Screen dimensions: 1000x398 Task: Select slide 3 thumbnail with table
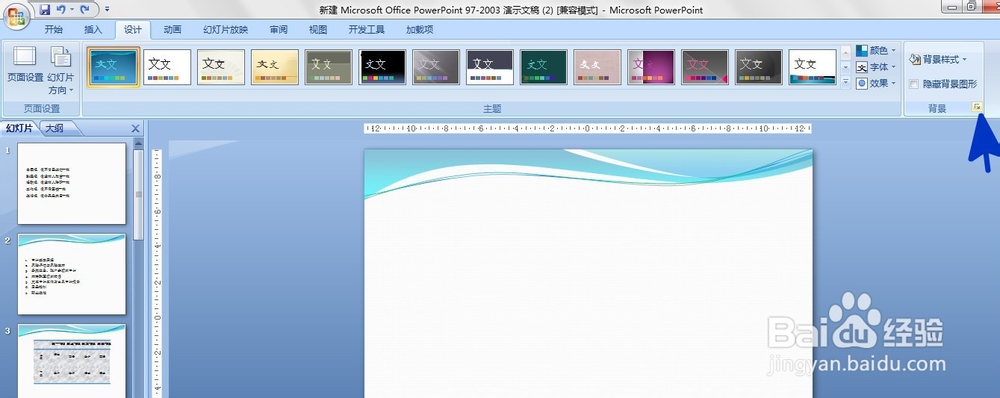click(x=71, y=361)
